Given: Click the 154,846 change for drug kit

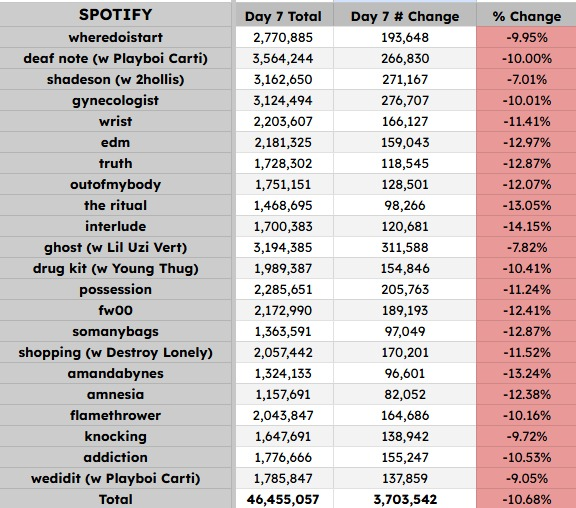Looking at the screenshot, I should coord(405,268).
